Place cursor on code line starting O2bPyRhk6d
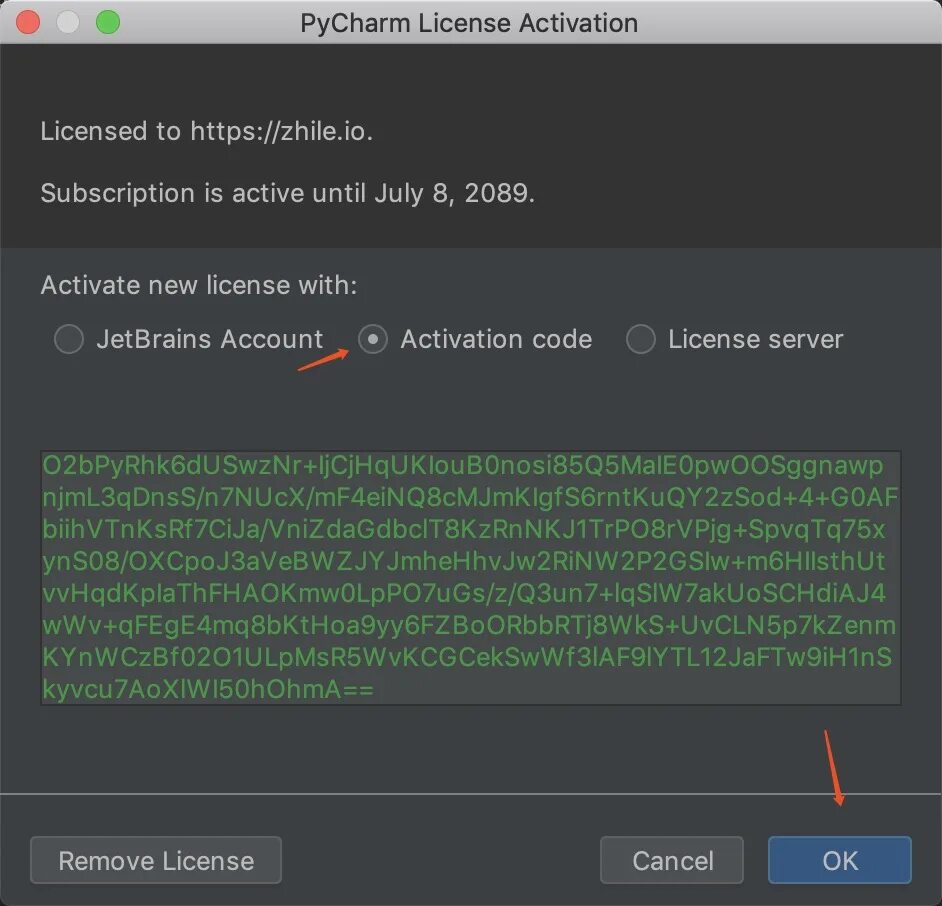The image size is (942, 906). tap(463, 466)
